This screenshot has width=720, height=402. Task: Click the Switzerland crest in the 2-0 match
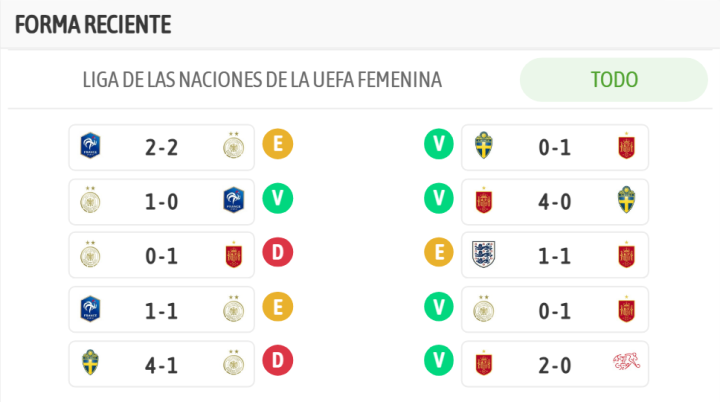(x=626, y=364)
